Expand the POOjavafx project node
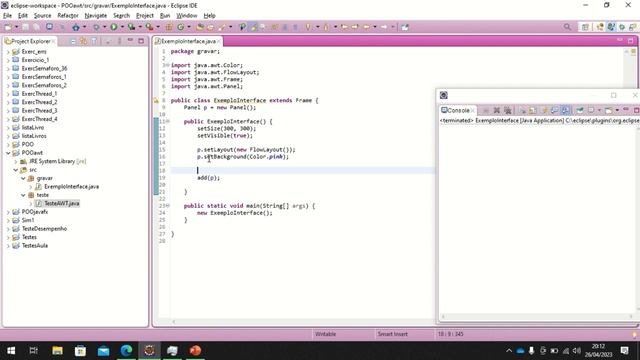 (x=8, y=212)
